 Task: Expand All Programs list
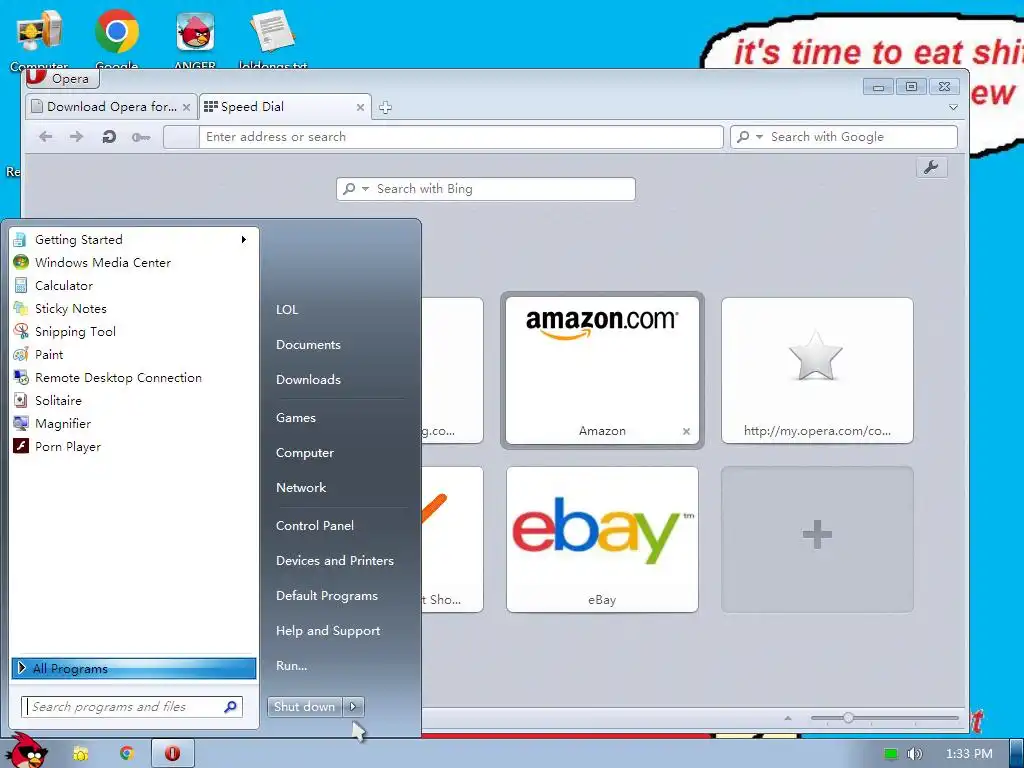[x=134, y=668]
